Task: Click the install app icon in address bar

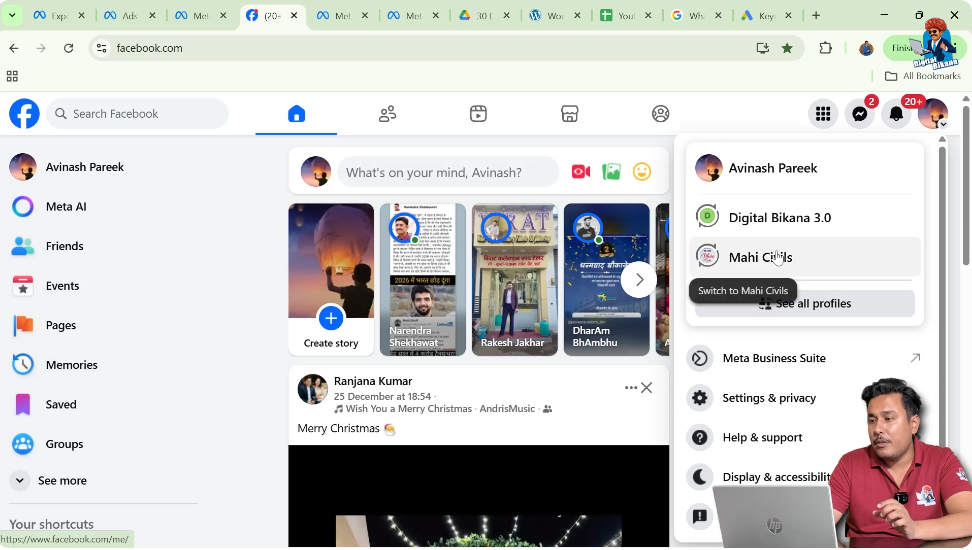Action: pyautogui.click(x=762, y=48)
